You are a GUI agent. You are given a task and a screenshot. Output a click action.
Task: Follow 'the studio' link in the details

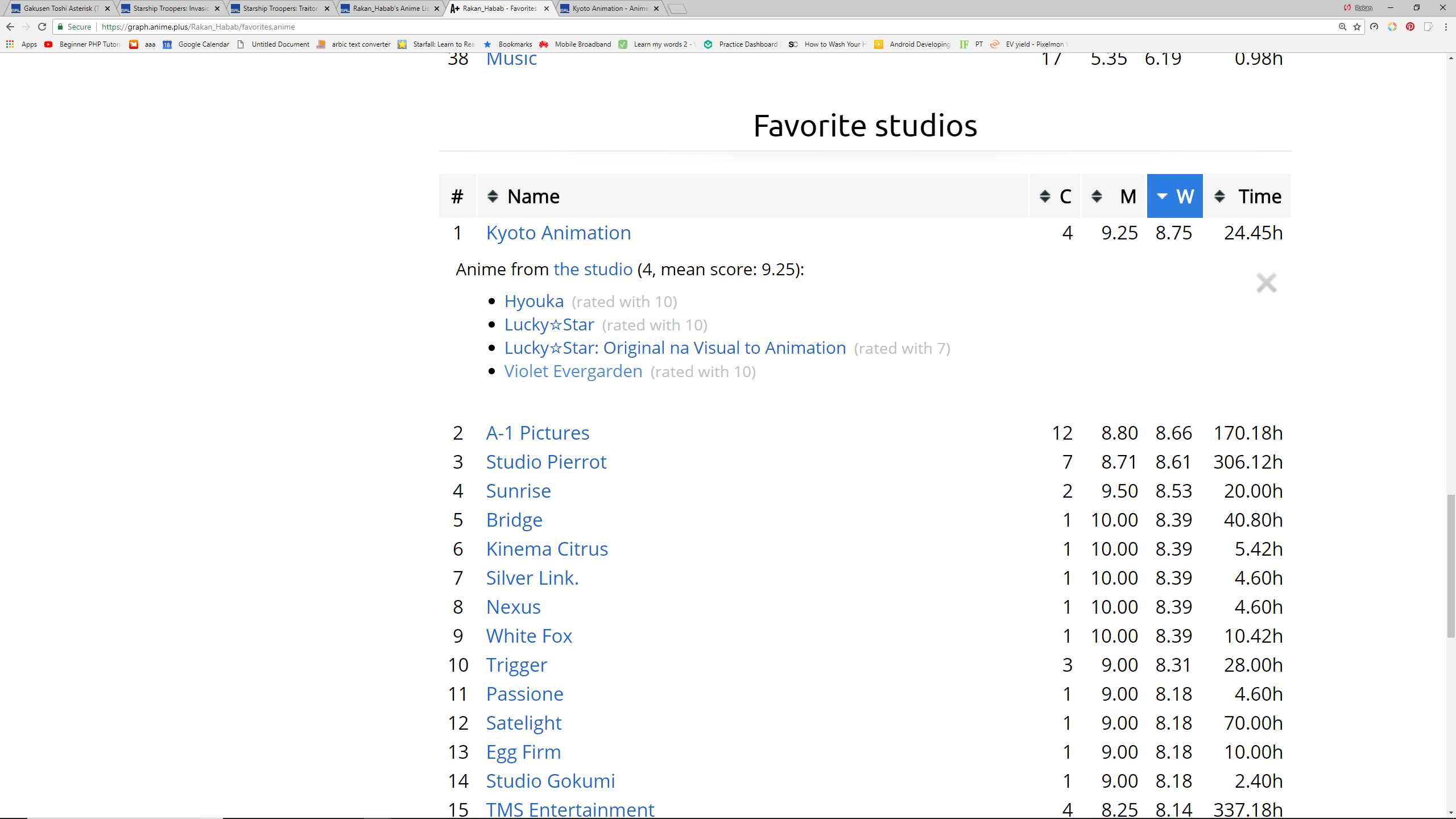(593, 269)
